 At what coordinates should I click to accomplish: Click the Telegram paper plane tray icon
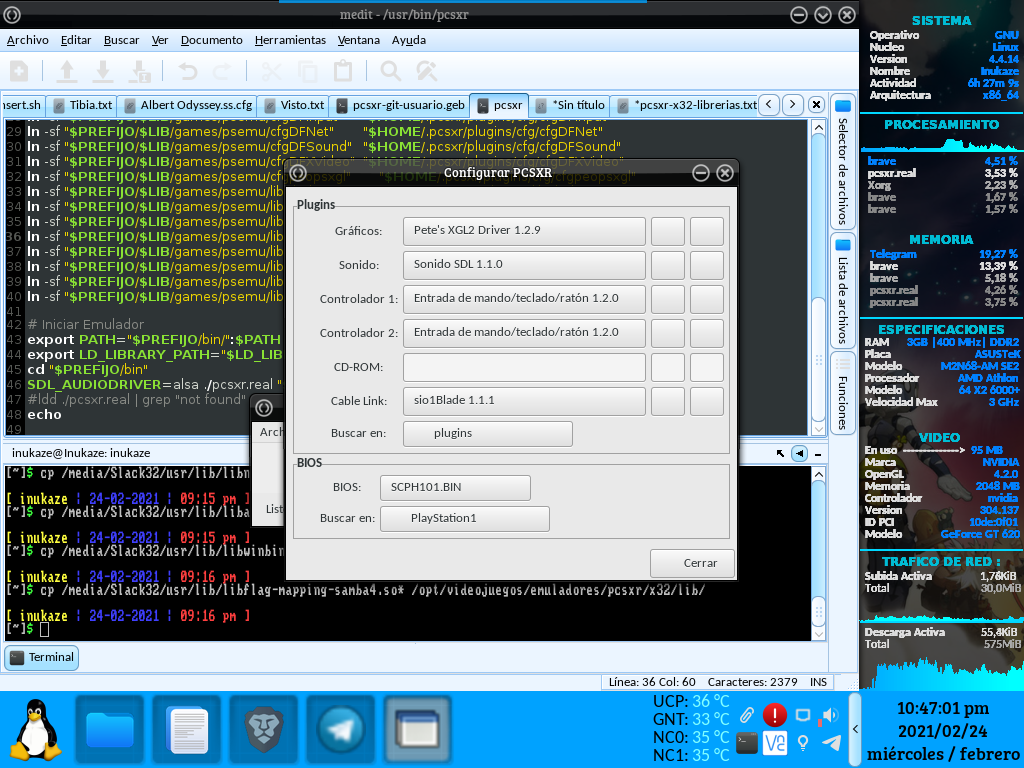(x=831, y=743)
